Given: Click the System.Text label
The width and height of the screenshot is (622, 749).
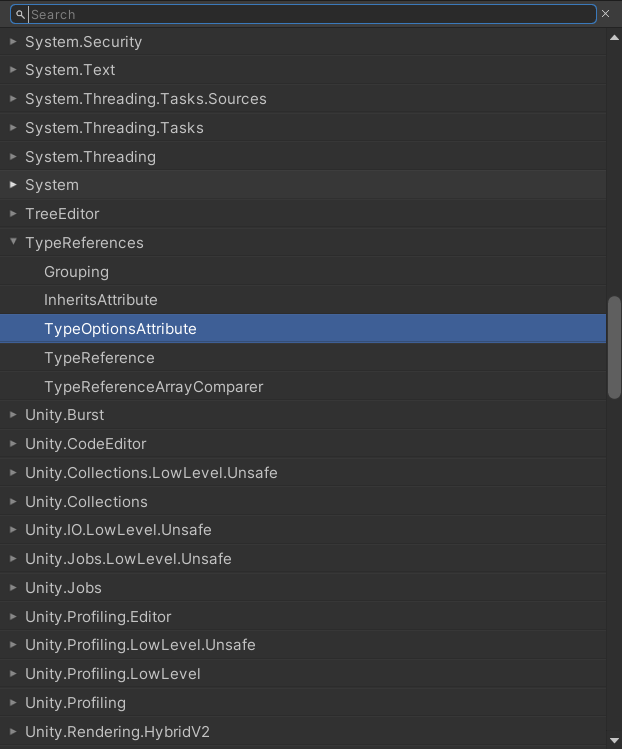Looking at the screenshot, I should [x=70, y=70].
